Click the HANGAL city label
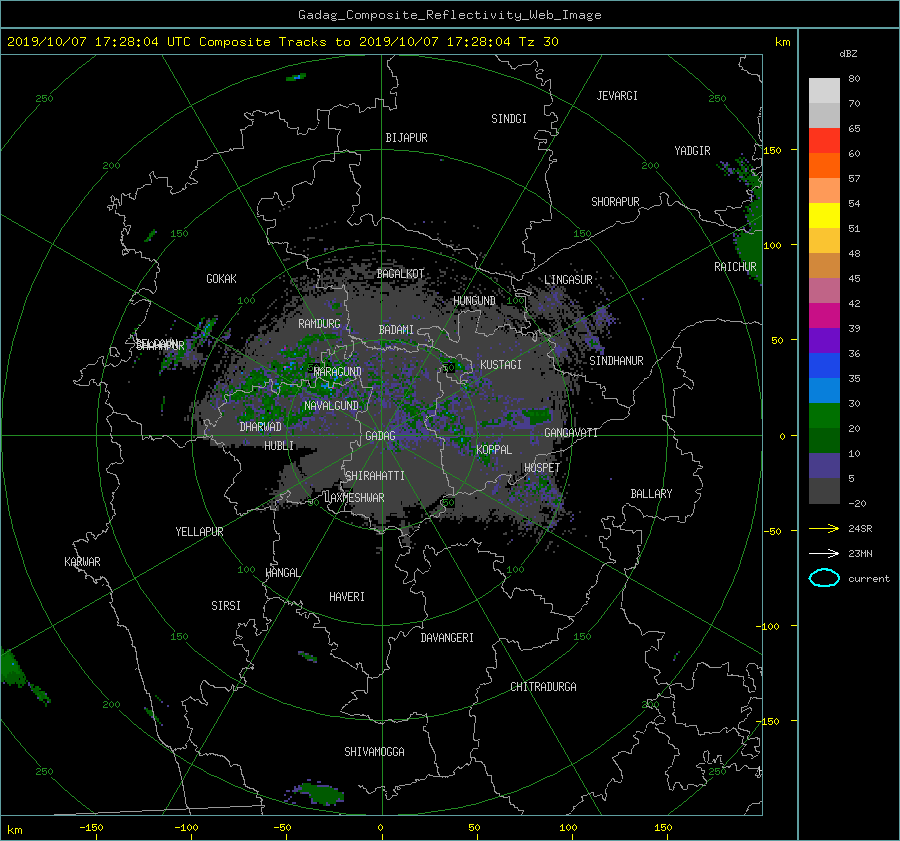The image size is (900, 841). 283,573
